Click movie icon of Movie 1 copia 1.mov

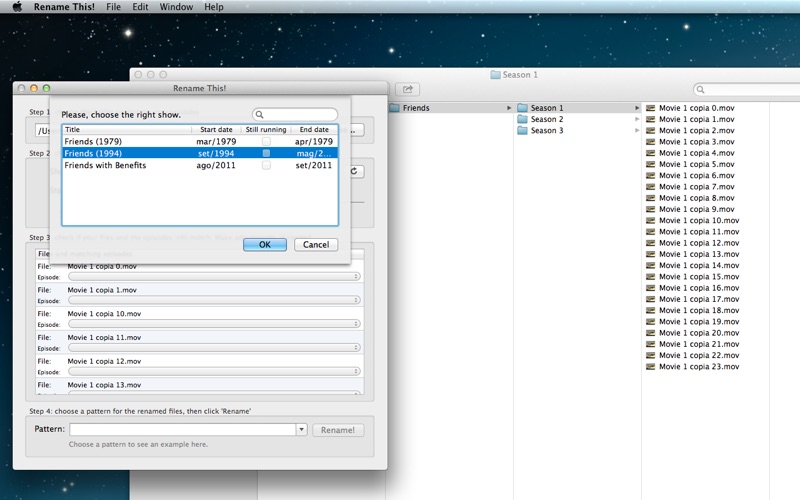click(651, 119)
